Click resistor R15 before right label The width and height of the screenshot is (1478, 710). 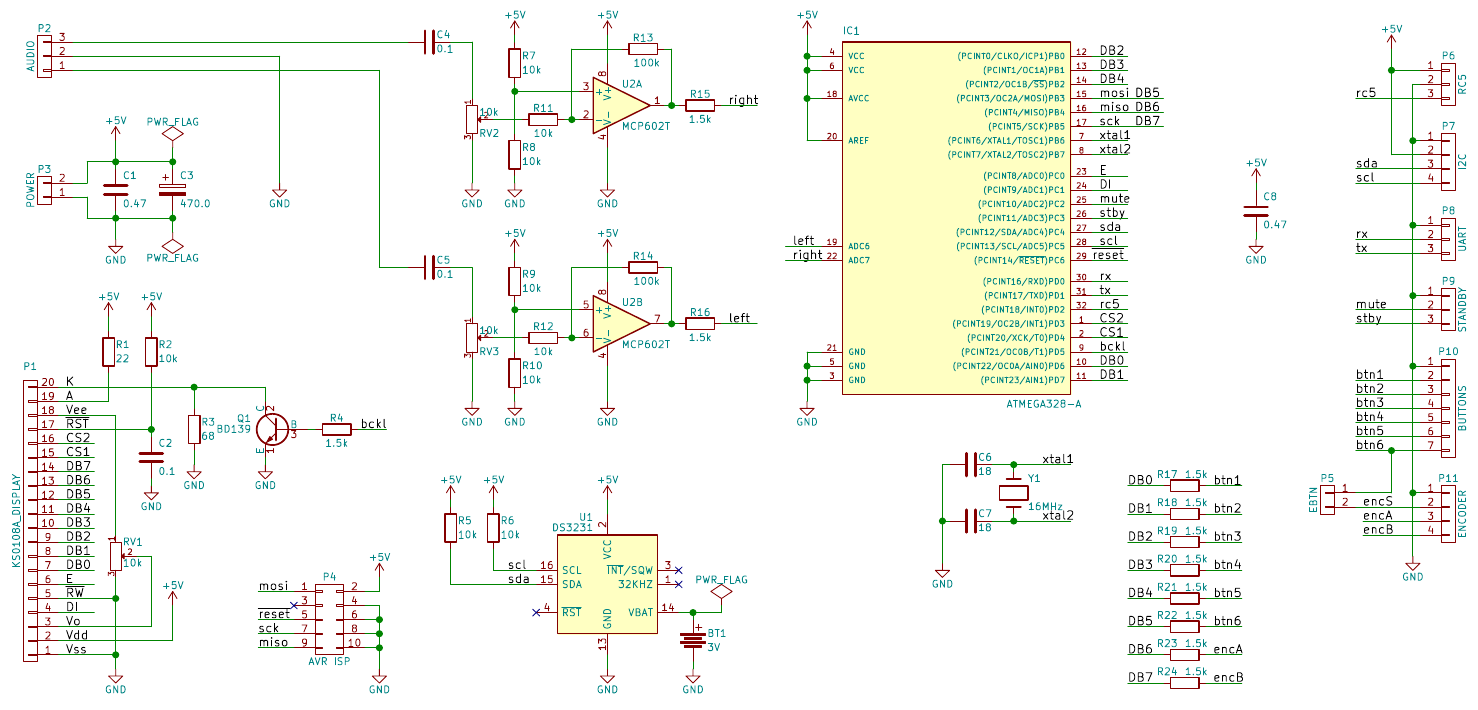(700, 103)
